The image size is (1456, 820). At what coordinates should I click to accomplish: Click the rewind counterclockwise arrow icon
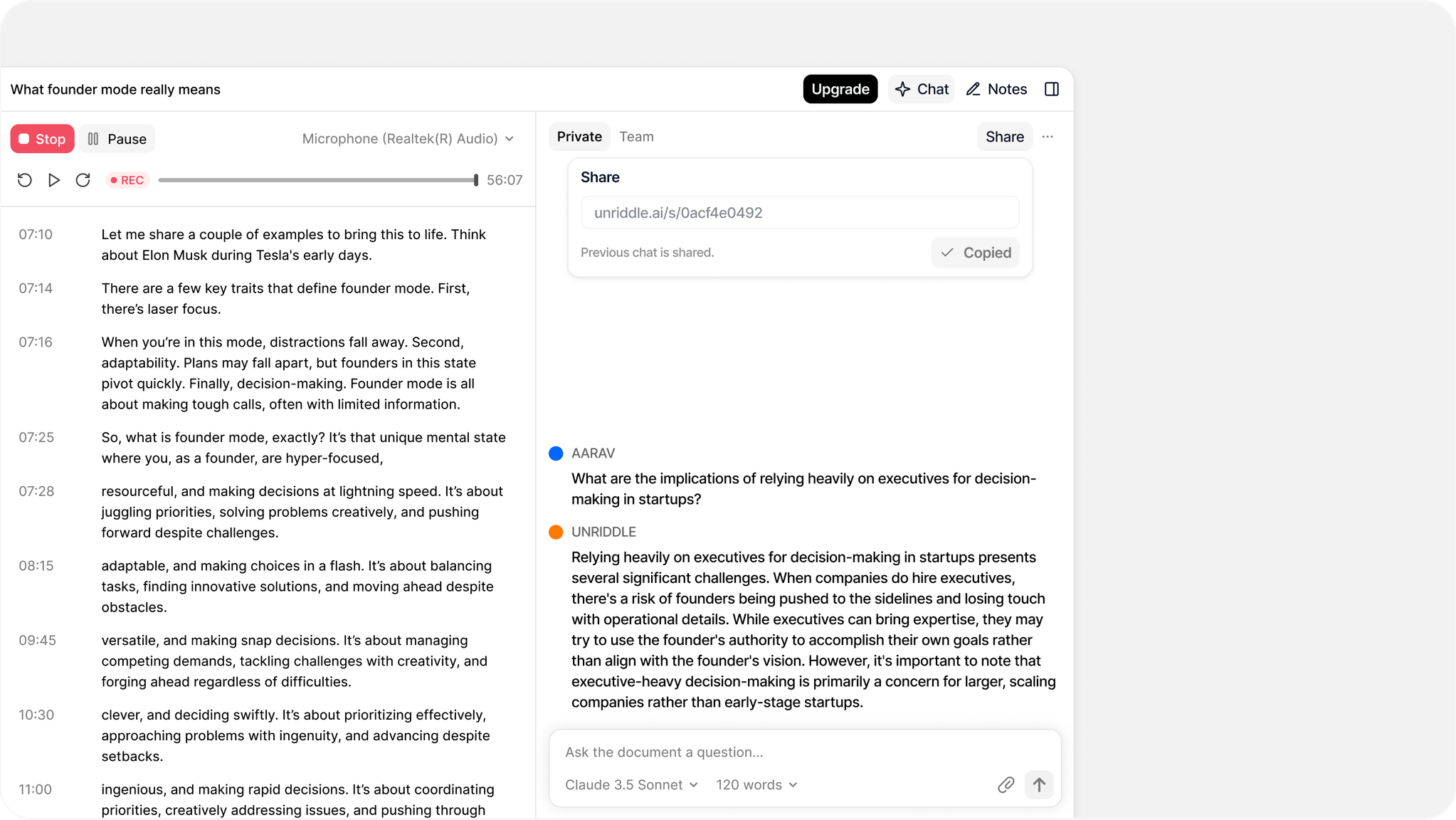click(x=25, y=180)
